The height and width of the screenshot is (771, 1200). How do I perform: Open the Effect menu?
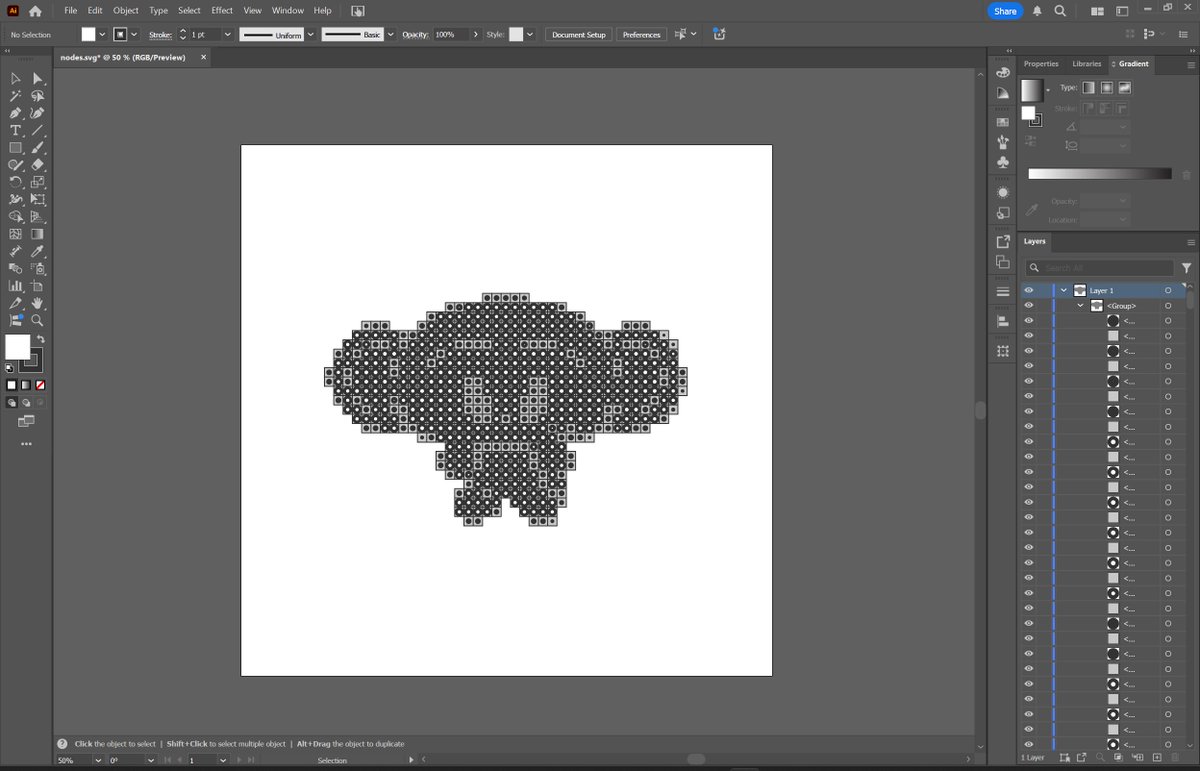pyautogui.click(x=222, y=10)
